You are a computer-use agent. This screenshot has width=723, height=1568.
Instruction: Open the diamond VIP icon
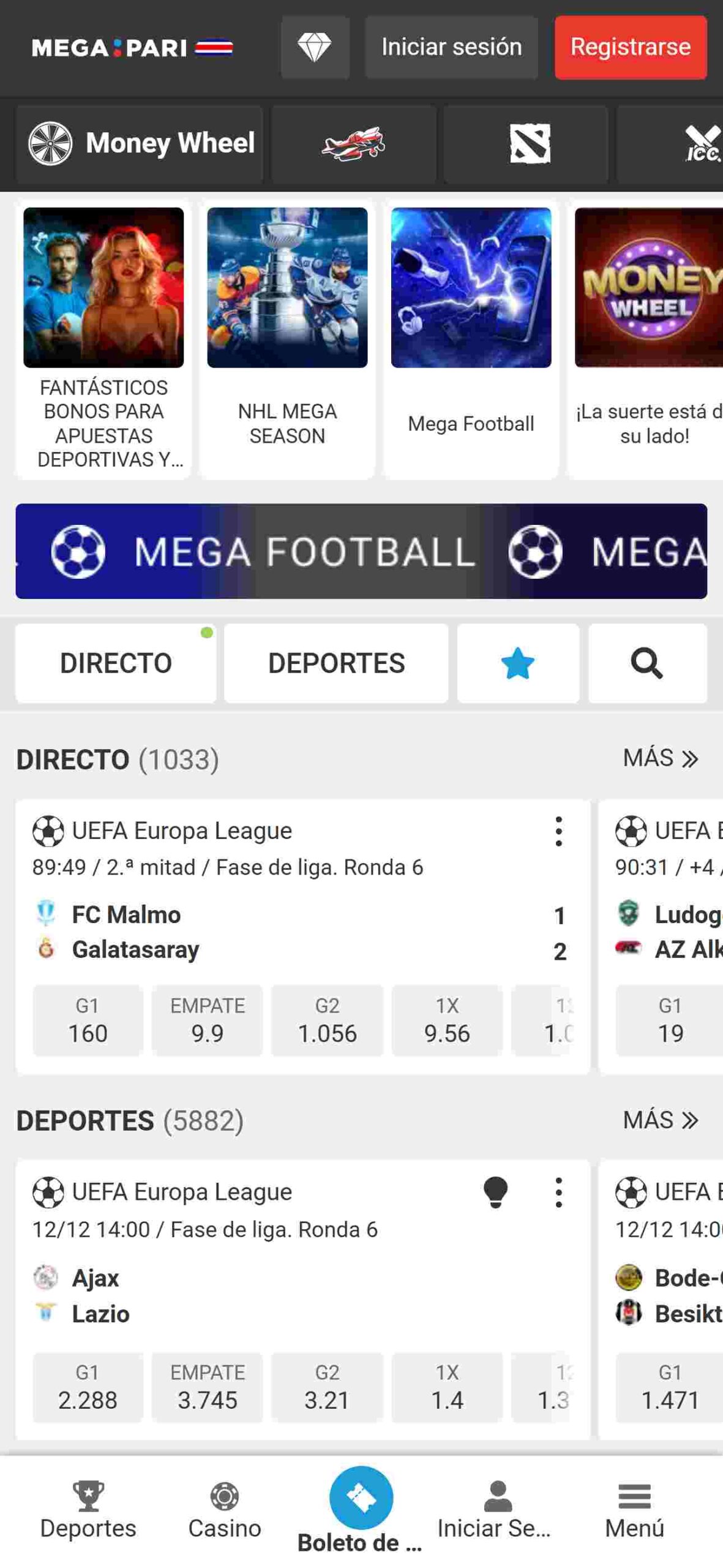(x=315, y=47)
